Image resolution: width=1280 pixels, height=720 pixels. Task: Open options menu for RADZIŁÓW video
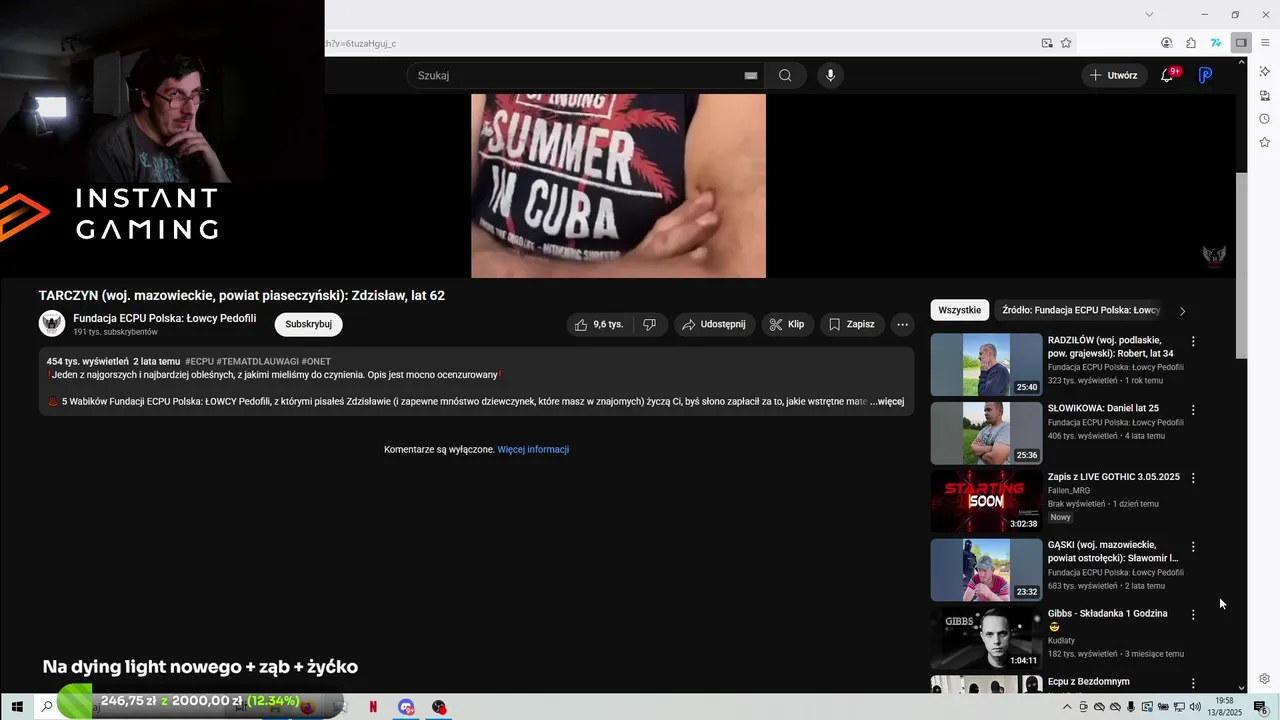(1192, 341)
